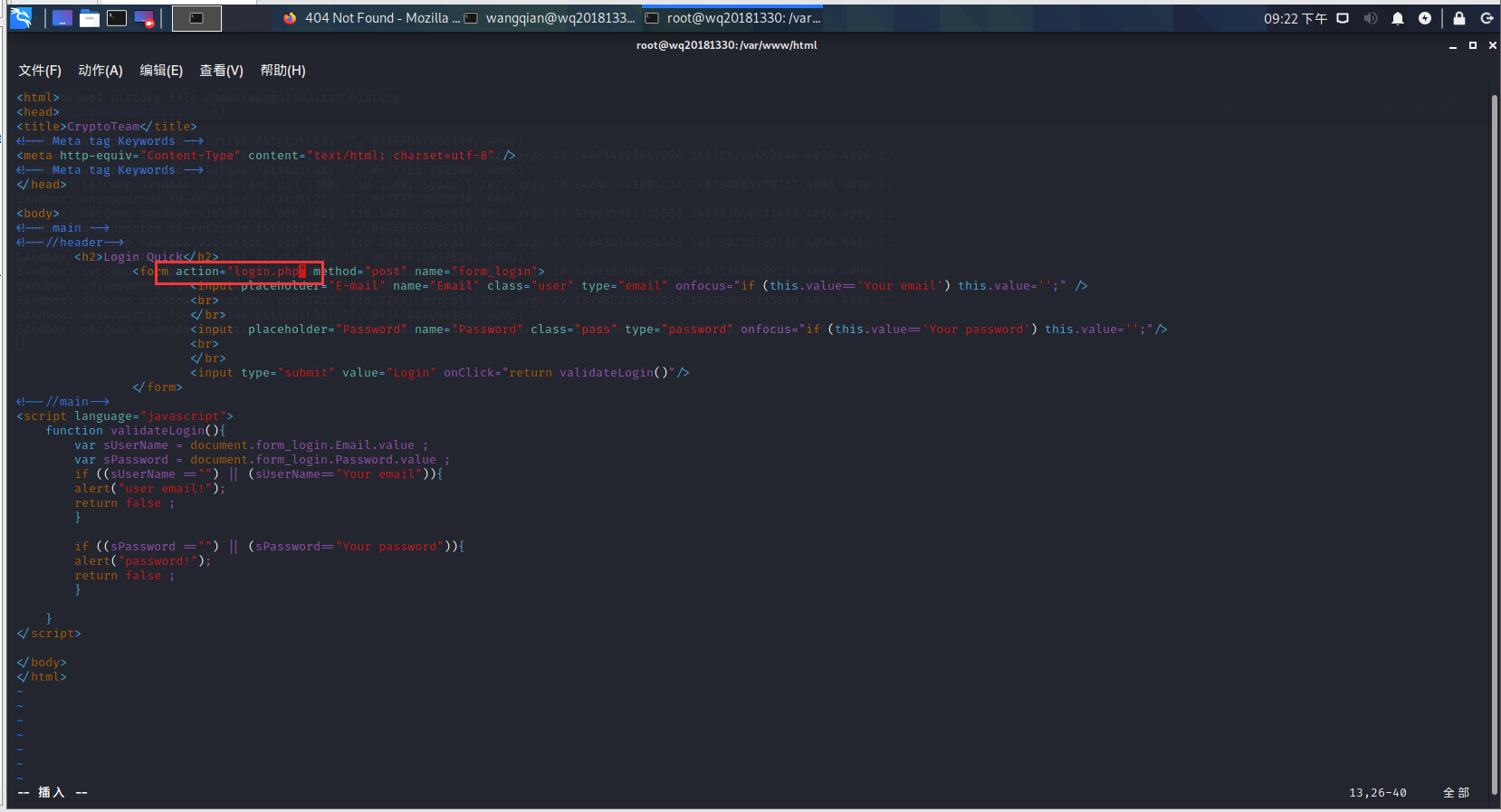Click the <!--//header--> comment line

pyautogui.click(x=71, y=243)
